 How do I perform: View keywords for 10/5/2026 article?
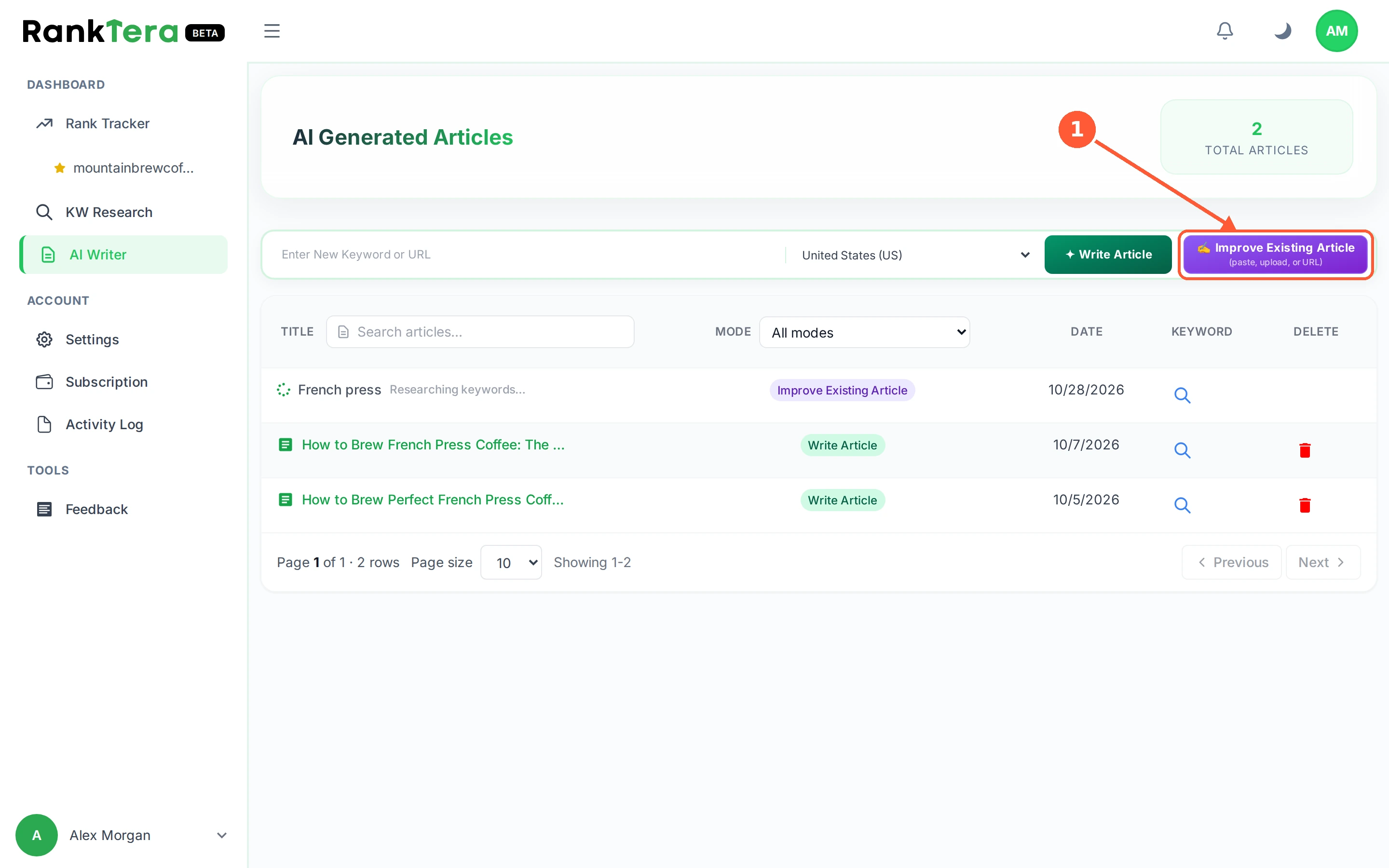pyautogui.click(x=1182, y=505)
